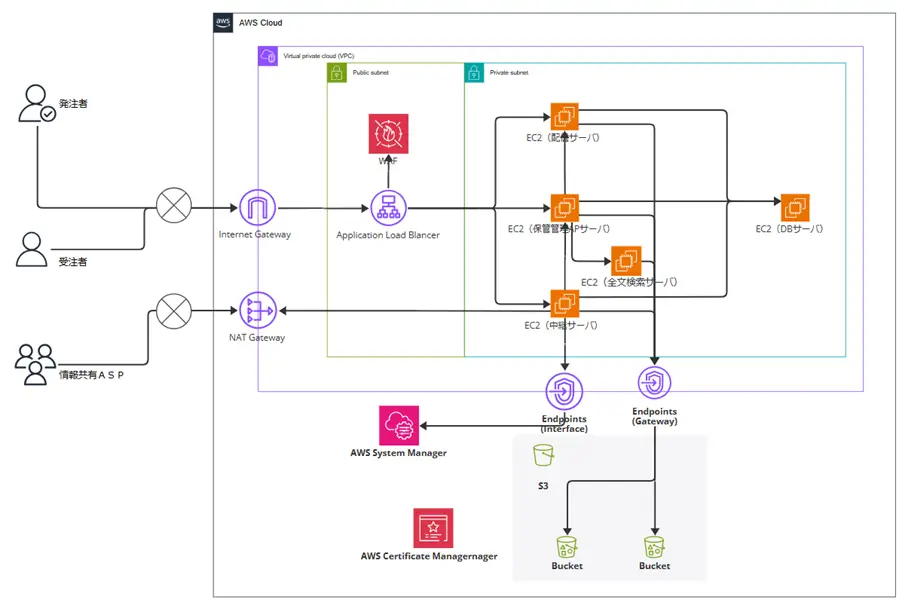899x600 pixels.
Task: Click the EC2 保管管理APサーバ instance icon
Action: (x=565, y=208)
